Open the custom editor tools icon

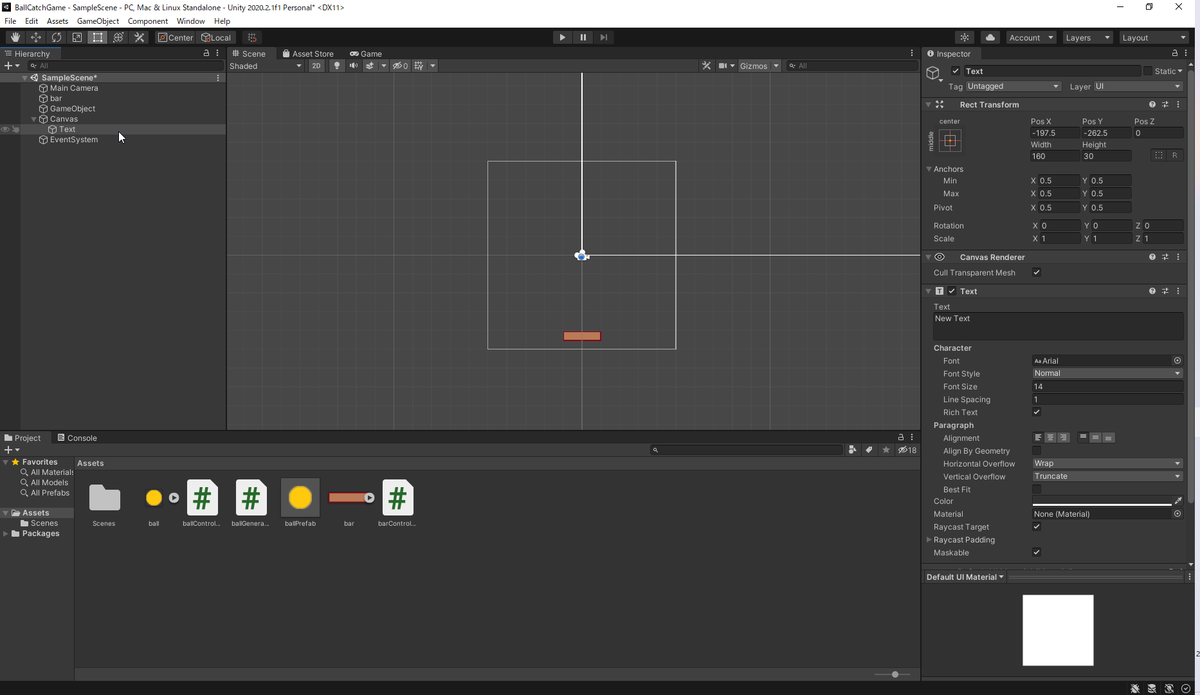[x=139, y=37]
